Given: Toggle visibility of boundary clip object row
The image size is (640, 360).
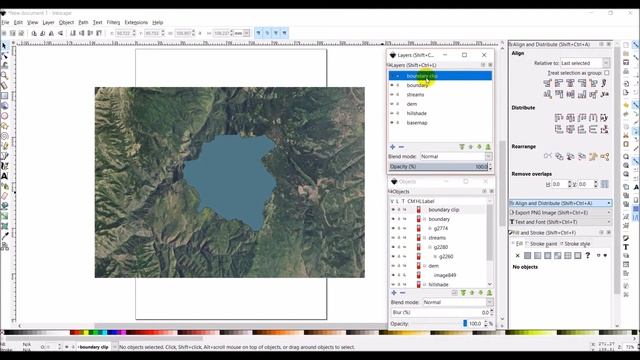Looking at the screenshot, I should coord(393,210).
